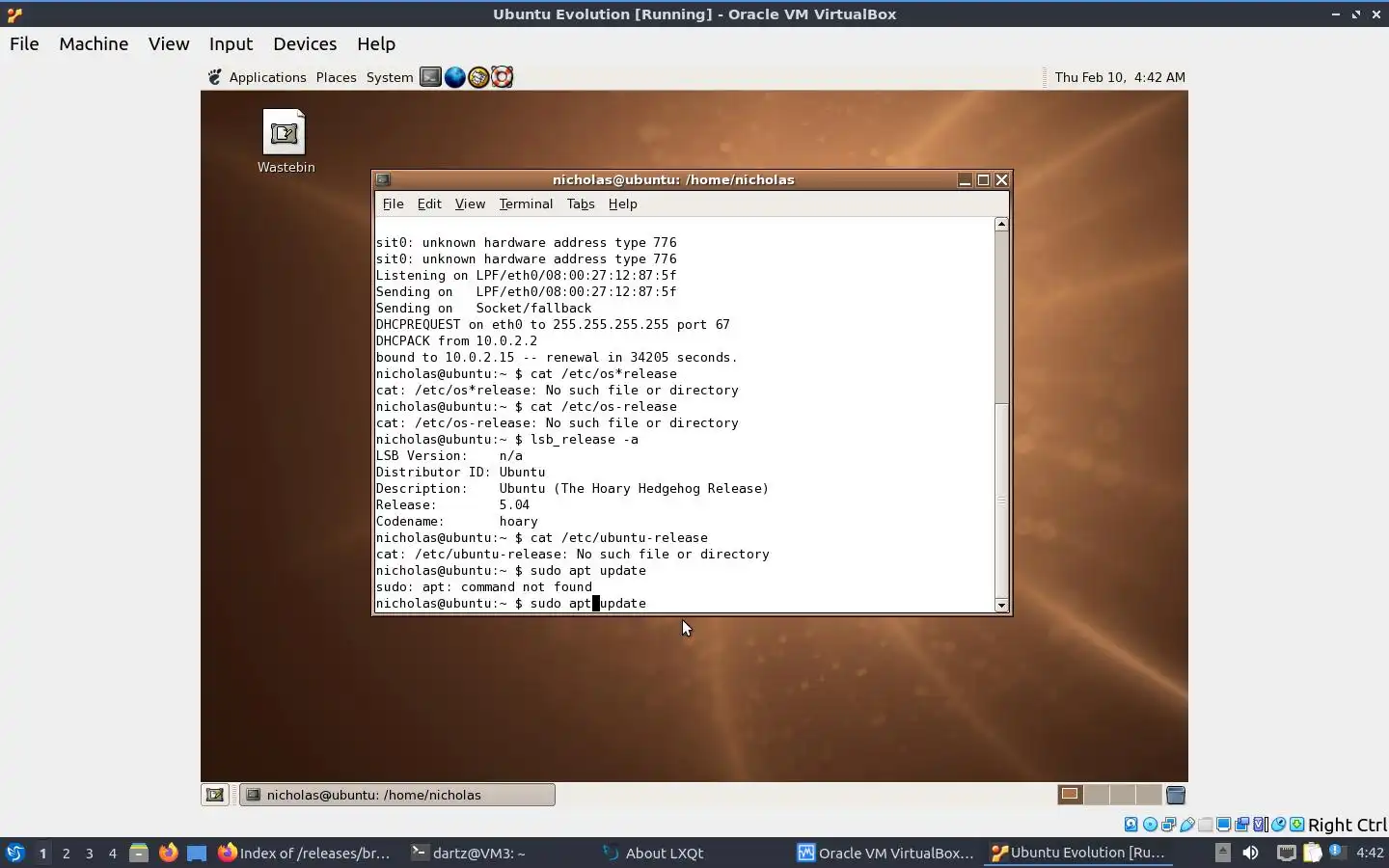Click the terminal scrollbar down arrow
Viewport: 1389px width, 868px height.
pos(1001,606)
